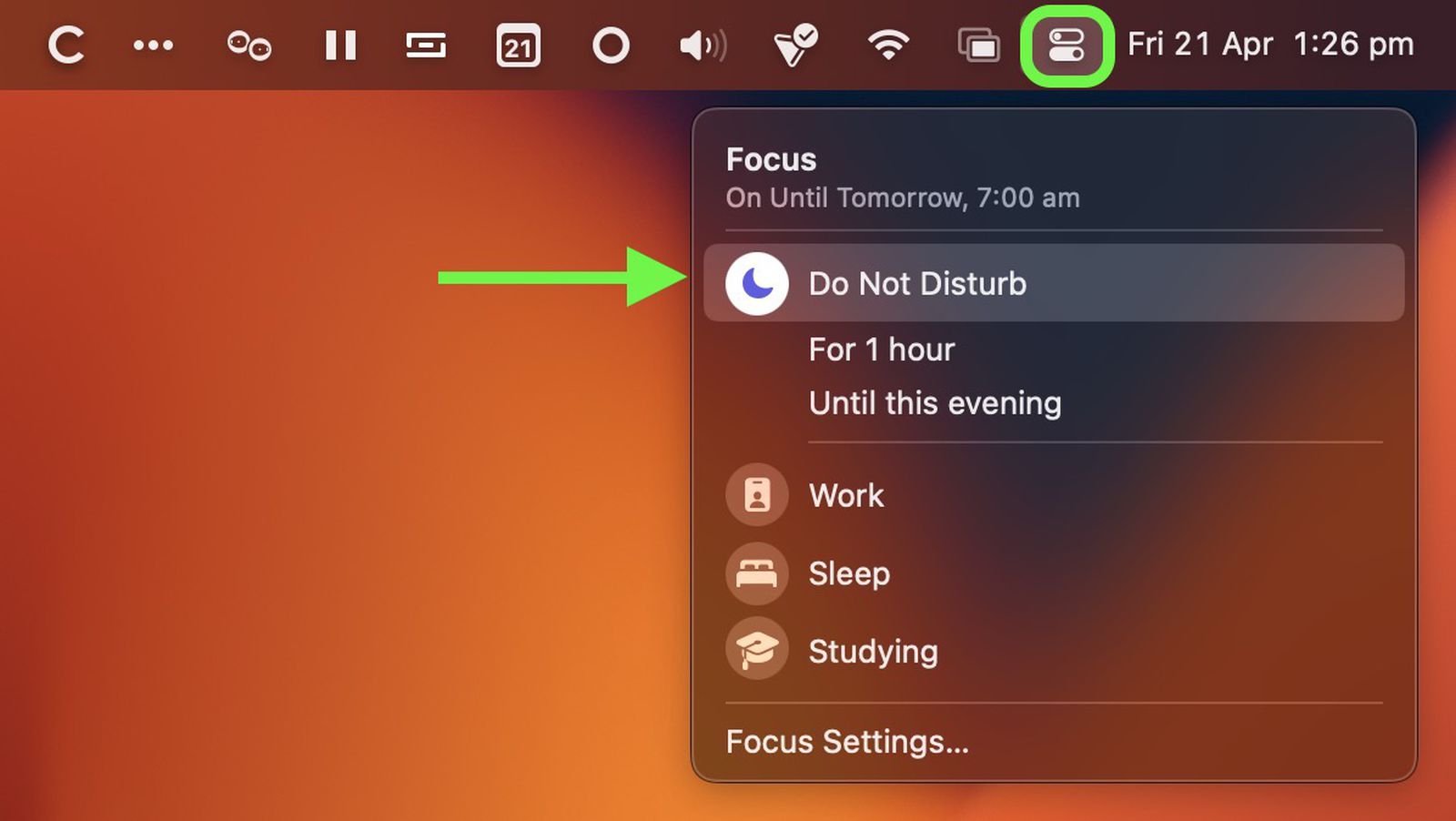
Task: Activate the Studying Focus mode
Action: tap(873, 652)
